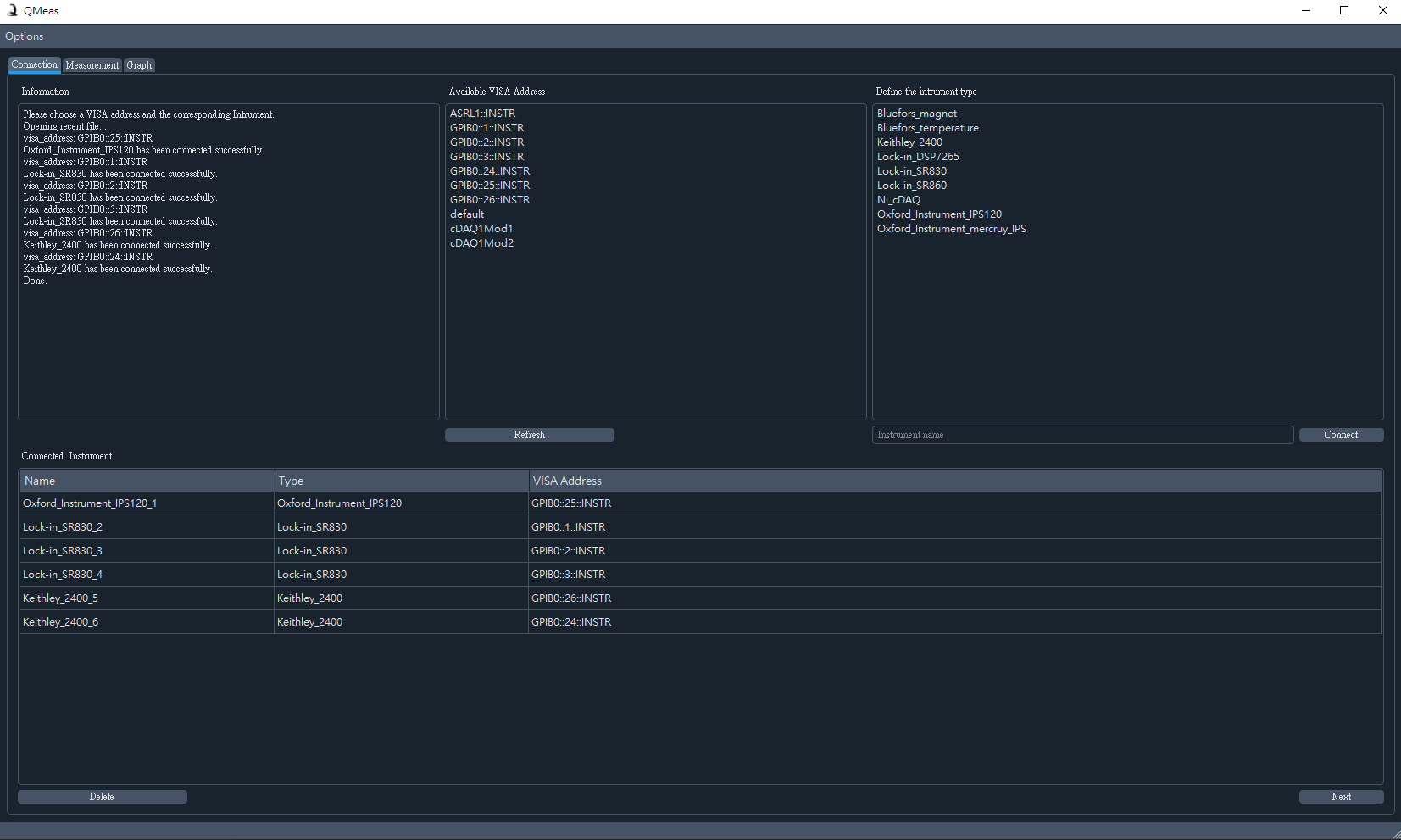
Task: Choose Keithley_2400 in the instrument type list
Action: coord(1127,142)
